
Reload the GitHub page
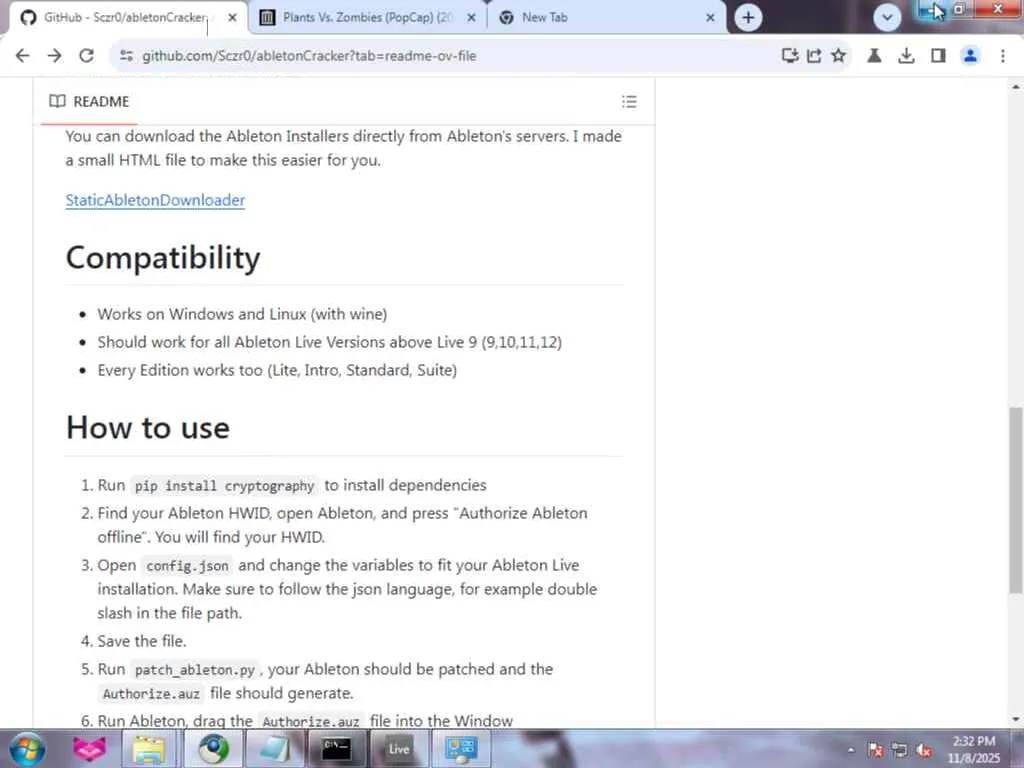click(86, 56)
